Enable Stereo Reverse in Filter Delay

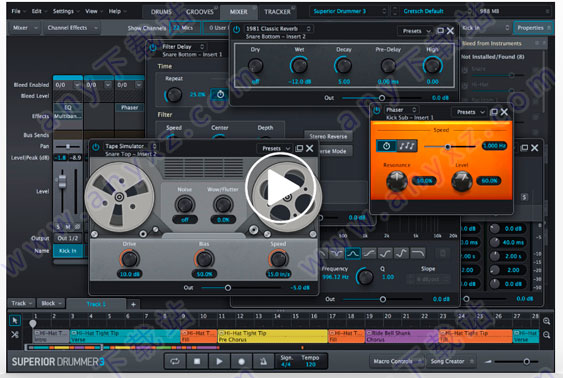[328, 136]
